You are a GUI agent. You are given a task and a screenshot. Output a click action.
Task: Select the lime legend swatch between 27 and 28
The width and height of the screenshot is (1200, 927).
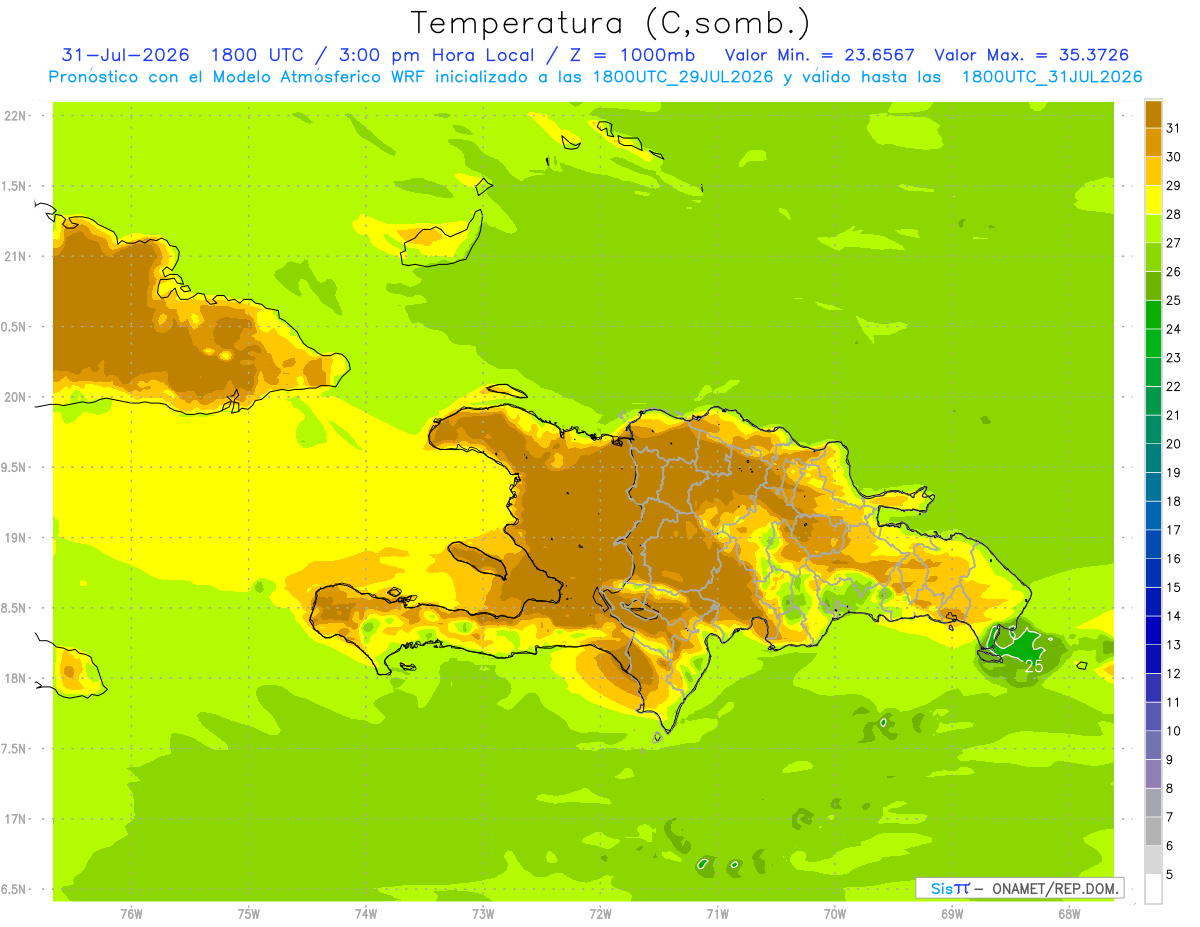[x=1153, y=229]
